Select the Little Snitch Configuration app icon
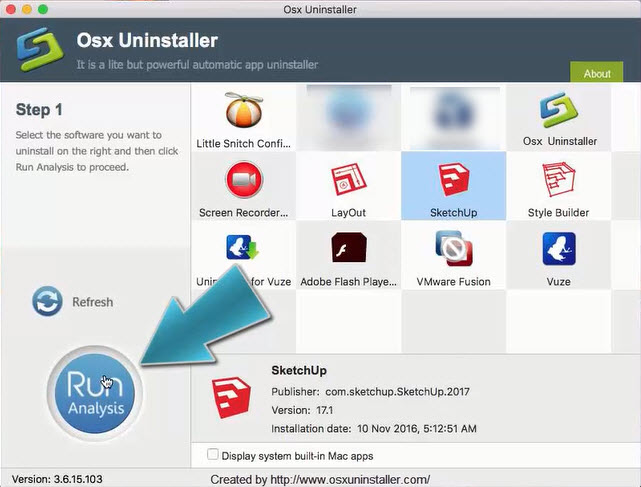 [244, 110]
